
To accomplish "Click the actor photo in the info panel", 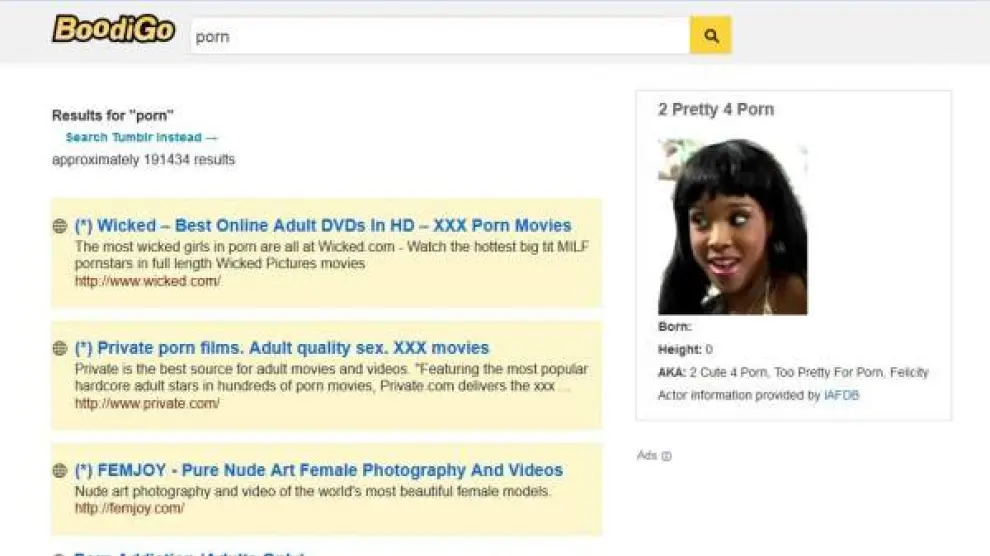I will coord(732,227).
